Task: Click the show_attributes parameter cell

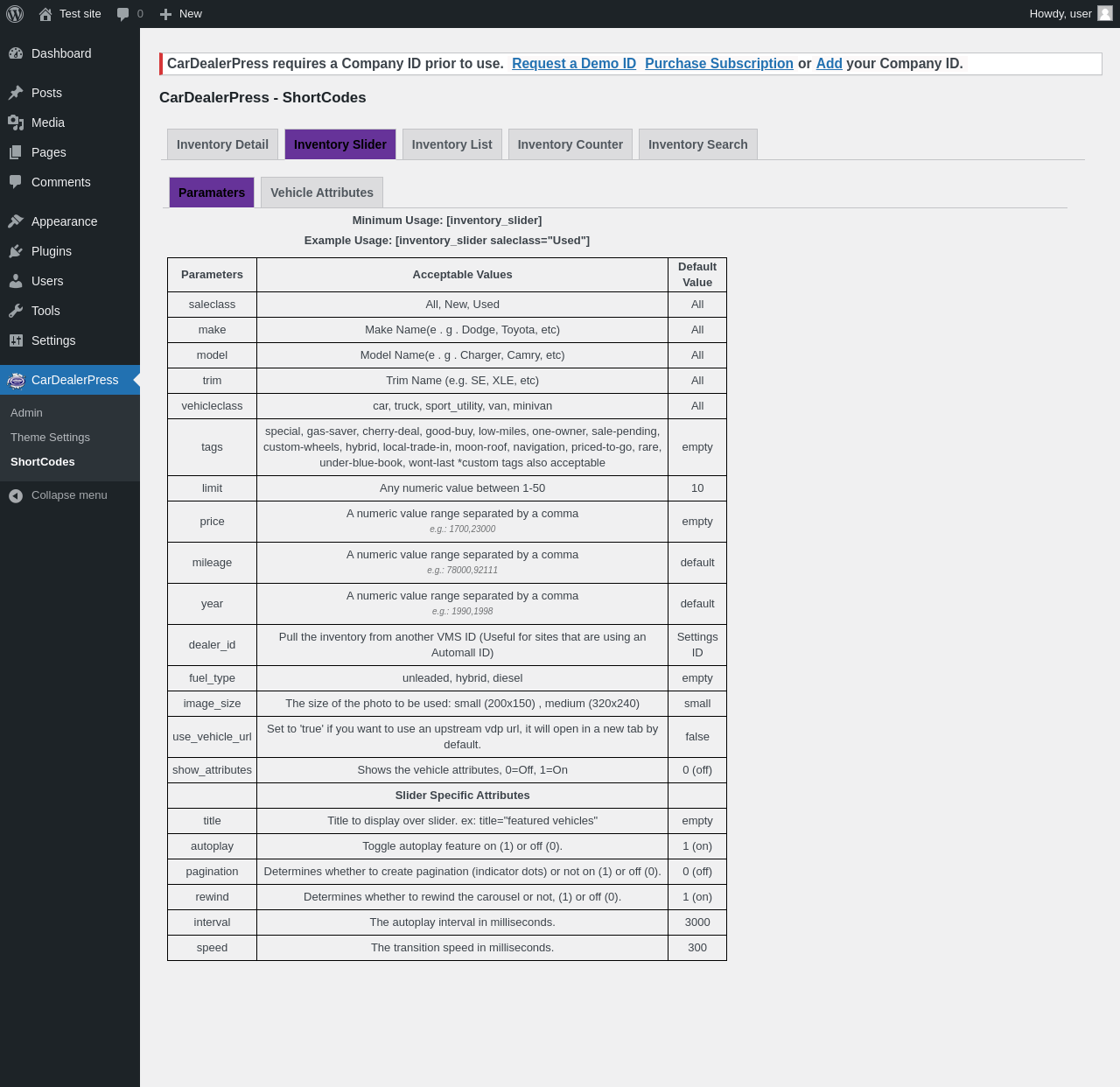Action: [x=212, y=770]
